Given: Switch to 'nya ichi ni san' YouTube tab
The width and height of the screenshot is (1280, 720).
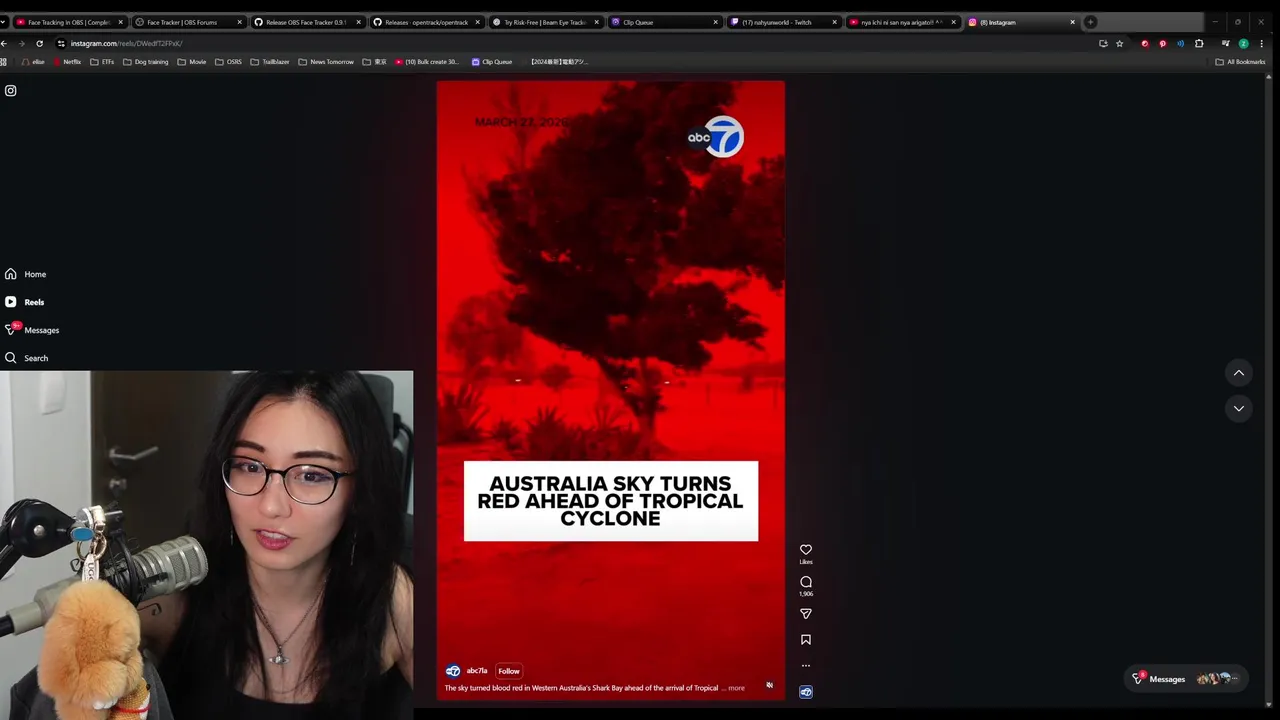Looking at the screenshot, I should pyautogui.click(x=902, y=22).
